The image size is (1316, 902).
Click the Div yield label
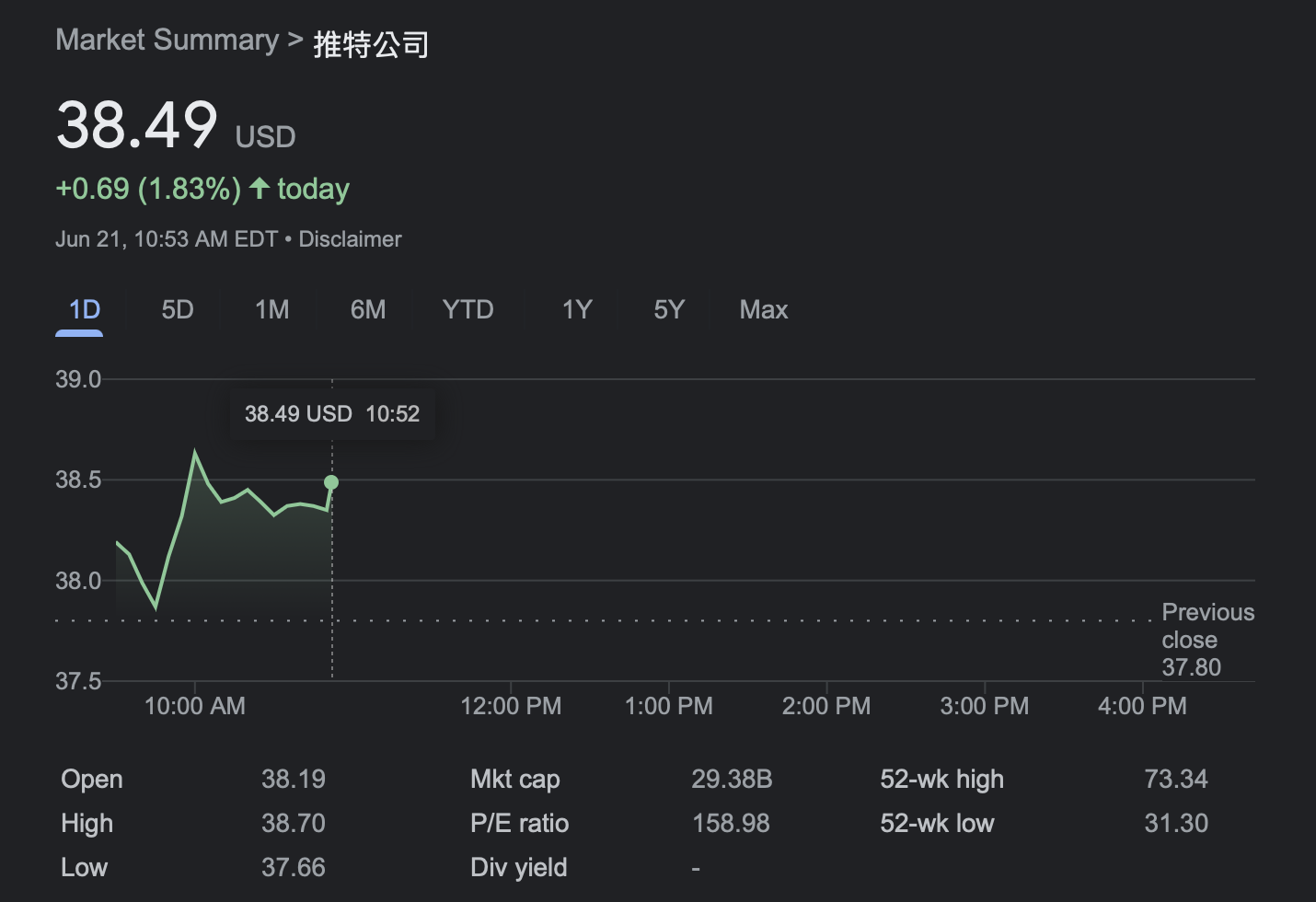[x=518, y=867]
